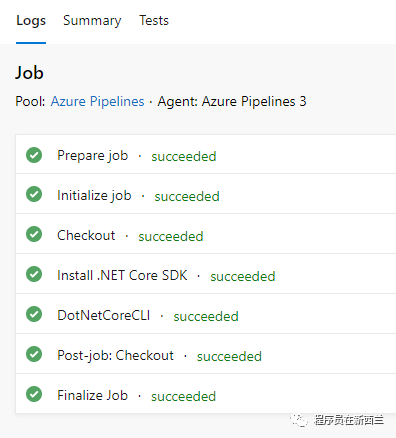Open the Install .NET Core SDK log

point(206,274)
